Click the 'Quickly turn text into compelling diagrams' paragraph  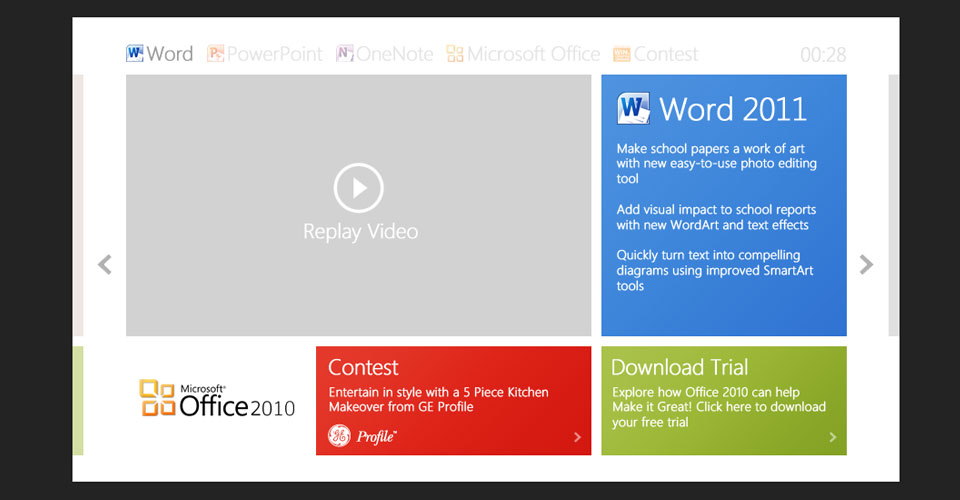tap(714, 271)
